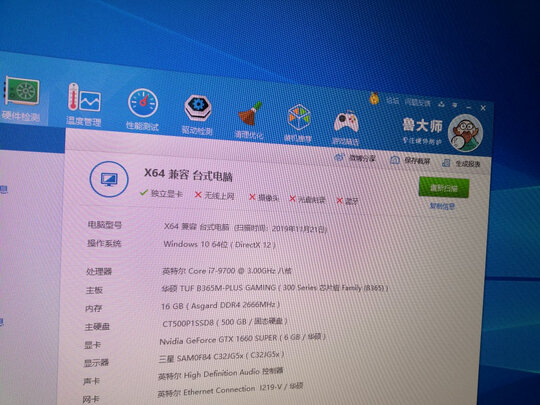Click the round computer monitor icon
The width and height of the screenshot is (540, 405).
pos(109,179)
